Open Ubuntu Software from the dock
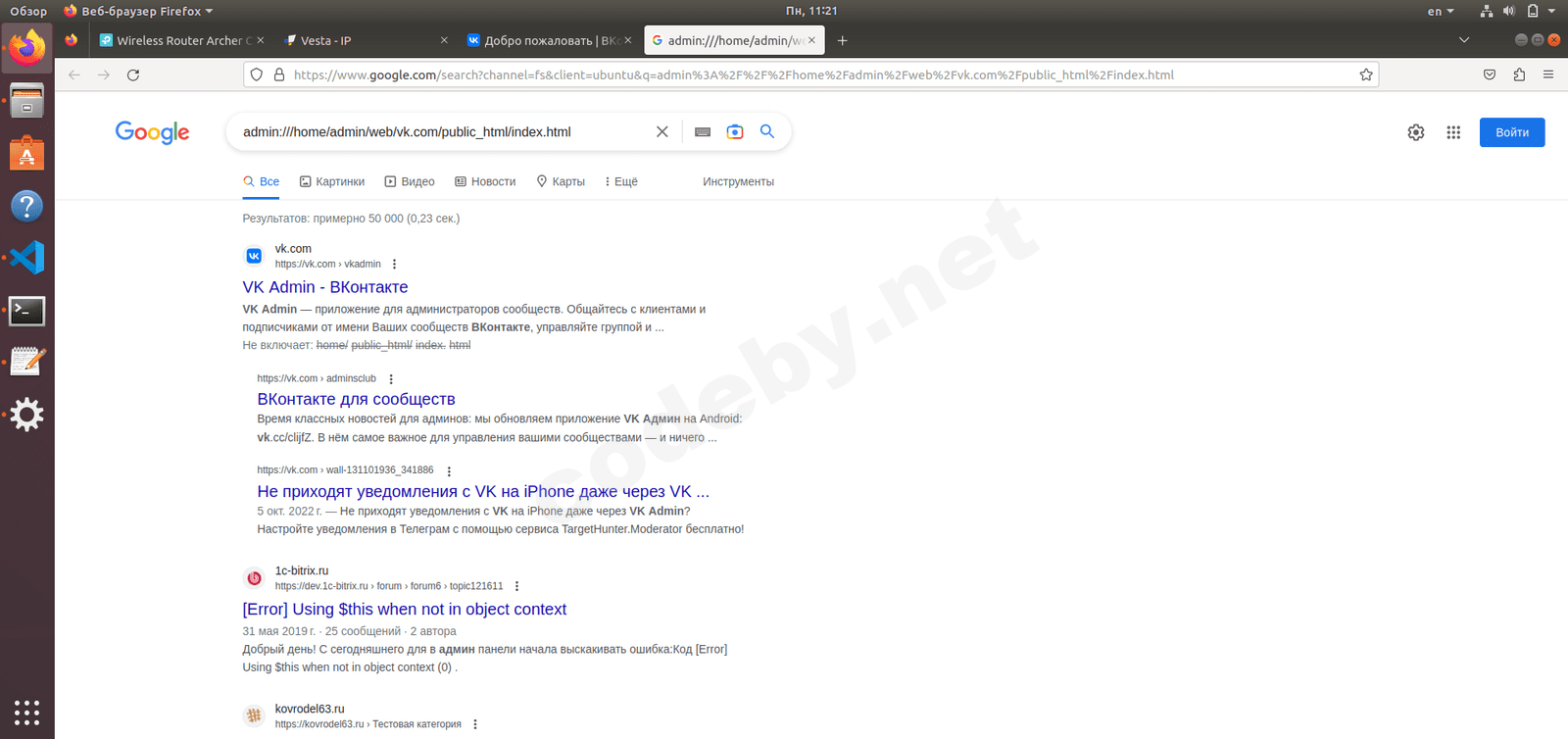The image size is (1568, 739). 27,153
